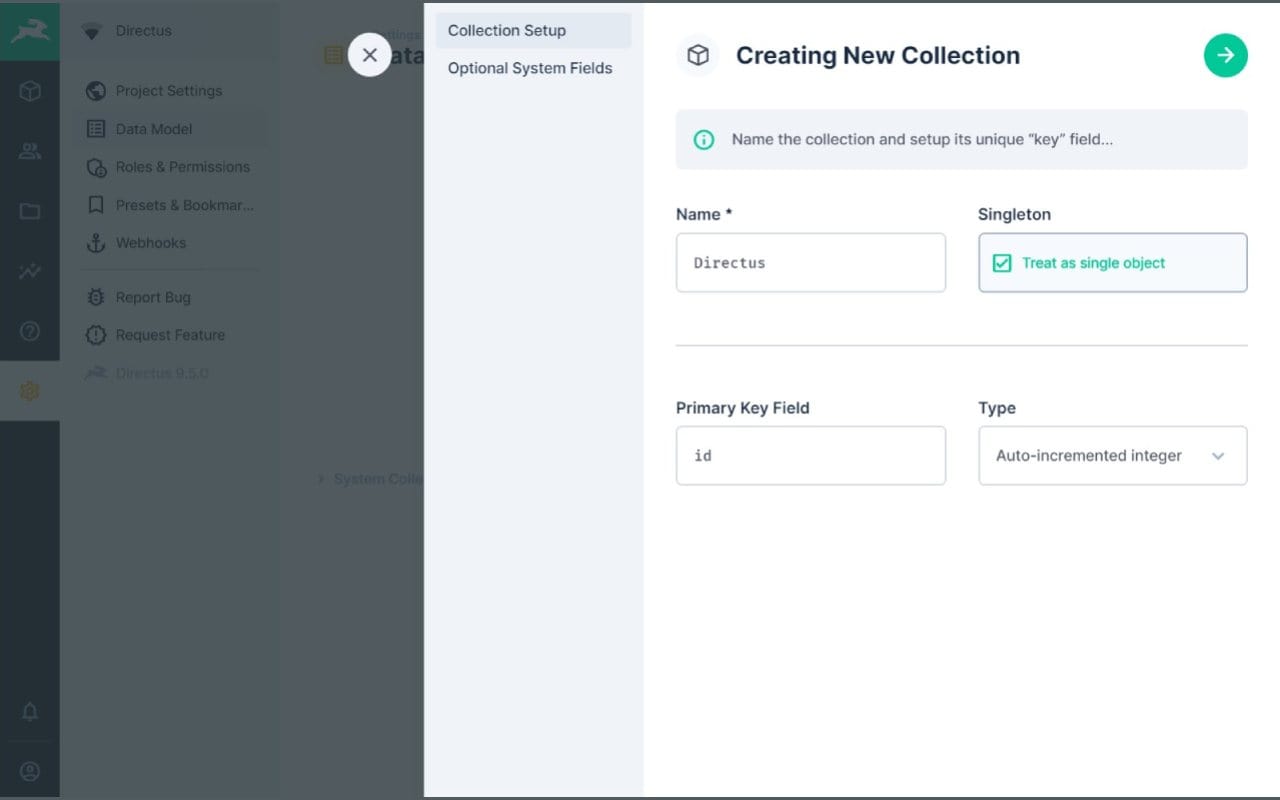Click the Roles & Permissions shield icon
This screenshot has height=800, width=1280.
96,167
